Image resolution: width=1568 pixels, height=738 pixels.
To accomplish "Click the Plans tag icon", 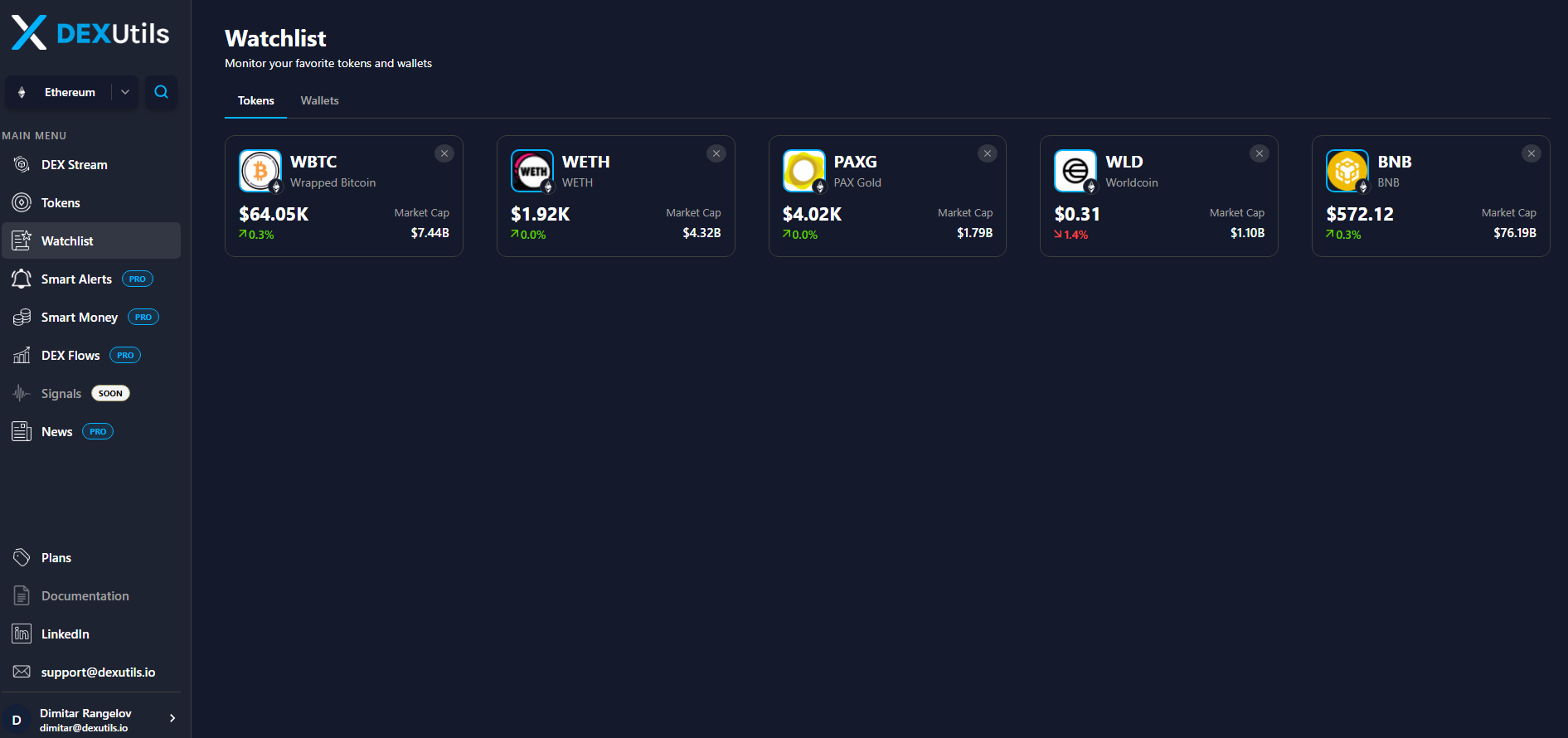I will (x=22, y=557).
